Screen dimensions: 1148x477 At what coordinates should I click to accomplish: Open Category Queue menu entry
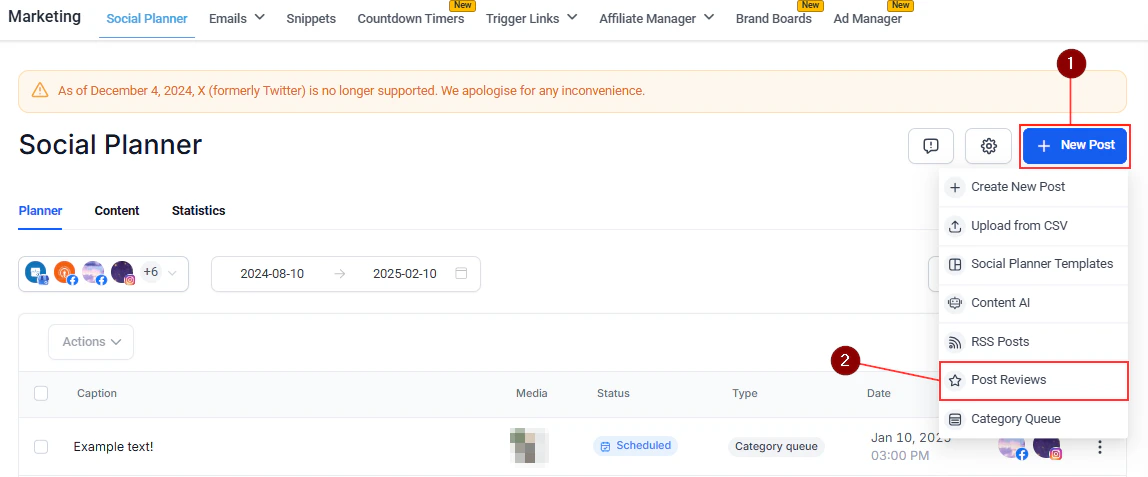tap(1033, 419)
